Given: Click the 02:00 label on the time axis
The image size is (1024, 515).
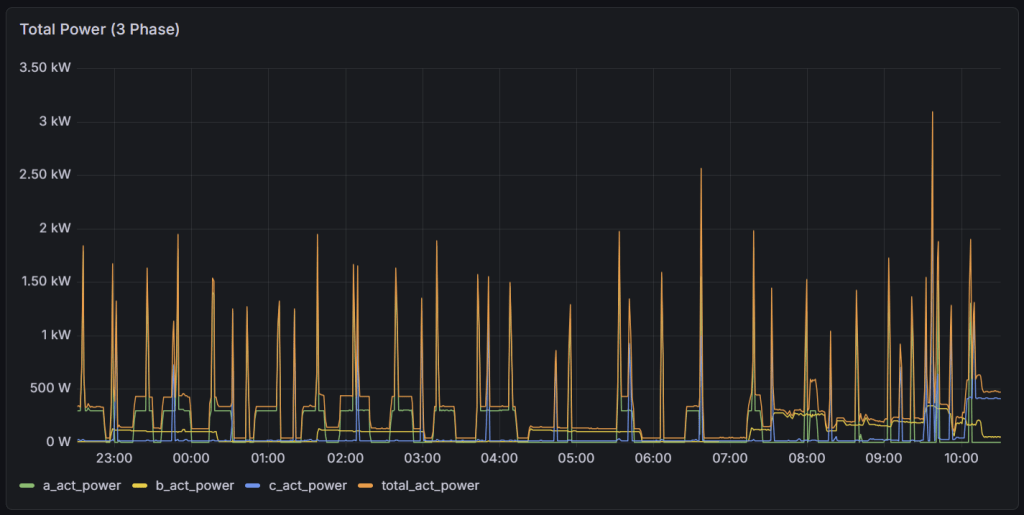Looking at the screenshot, I should coord(345,459).
